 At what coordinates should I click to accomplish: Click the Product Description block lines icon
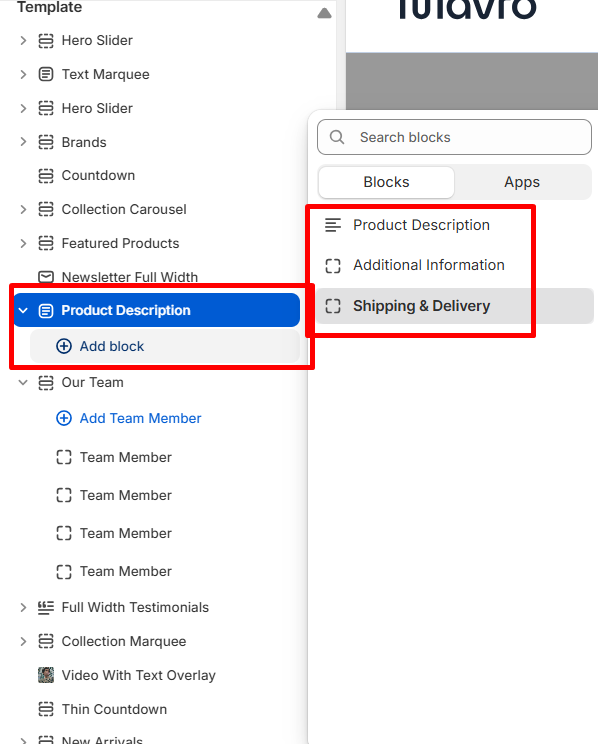[333, 225]
